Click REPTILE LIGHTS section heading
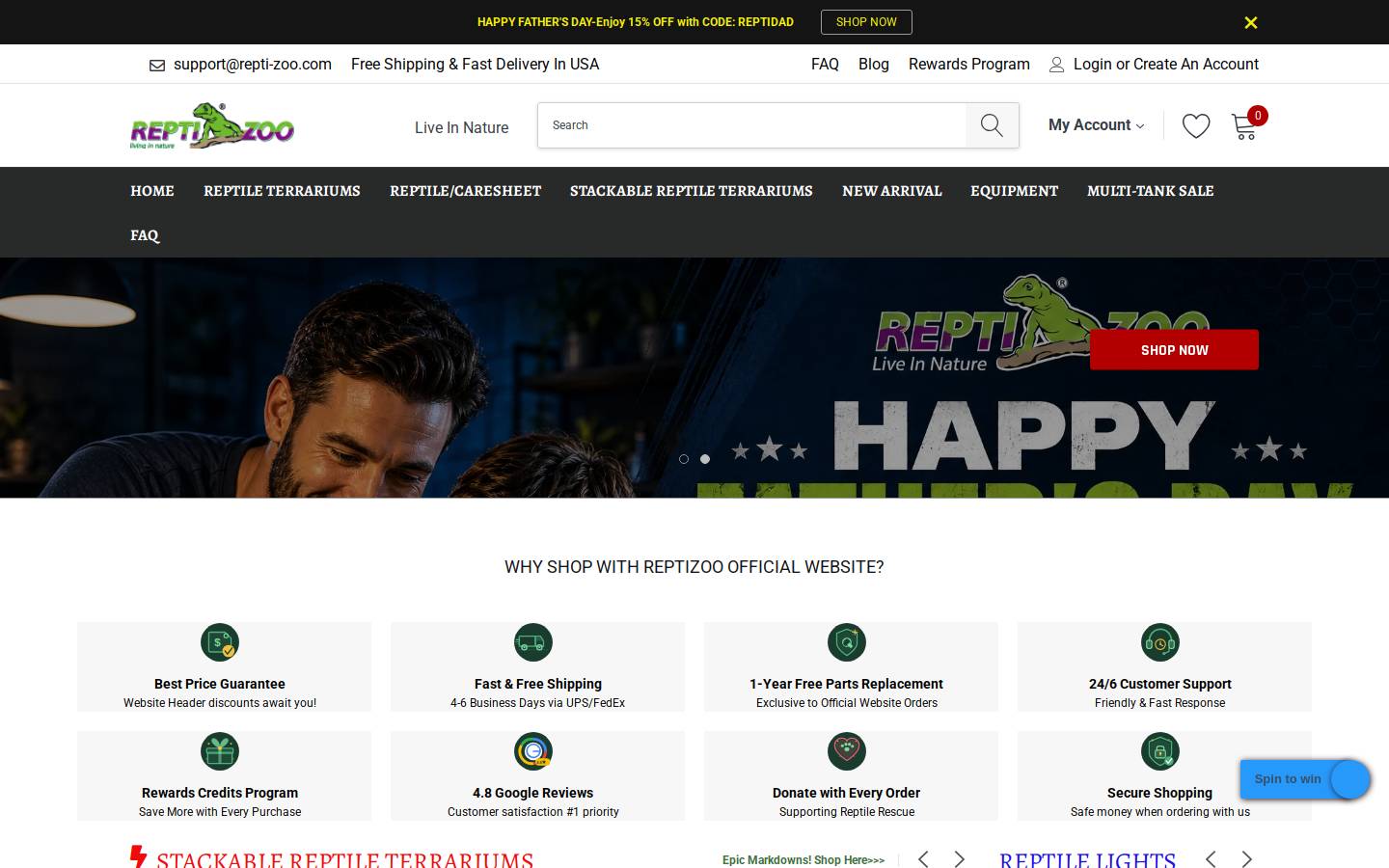 1087,859
